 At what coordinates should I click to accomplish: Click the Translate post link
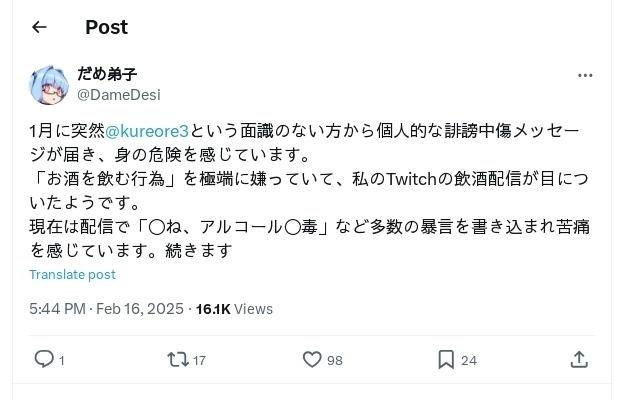click(72, 274)
